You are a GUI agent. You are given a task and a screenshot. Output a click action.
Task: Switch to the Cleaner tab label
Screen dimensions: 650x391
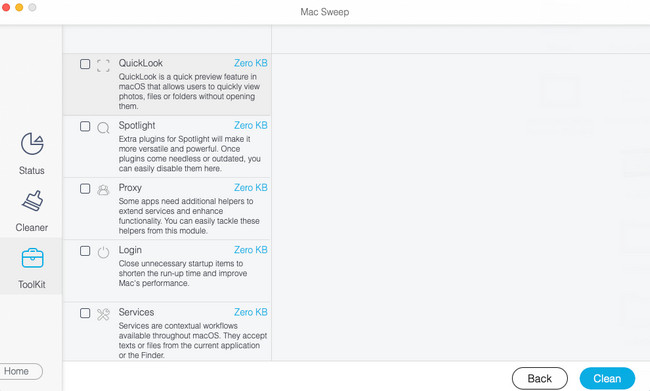coord(32,228)
